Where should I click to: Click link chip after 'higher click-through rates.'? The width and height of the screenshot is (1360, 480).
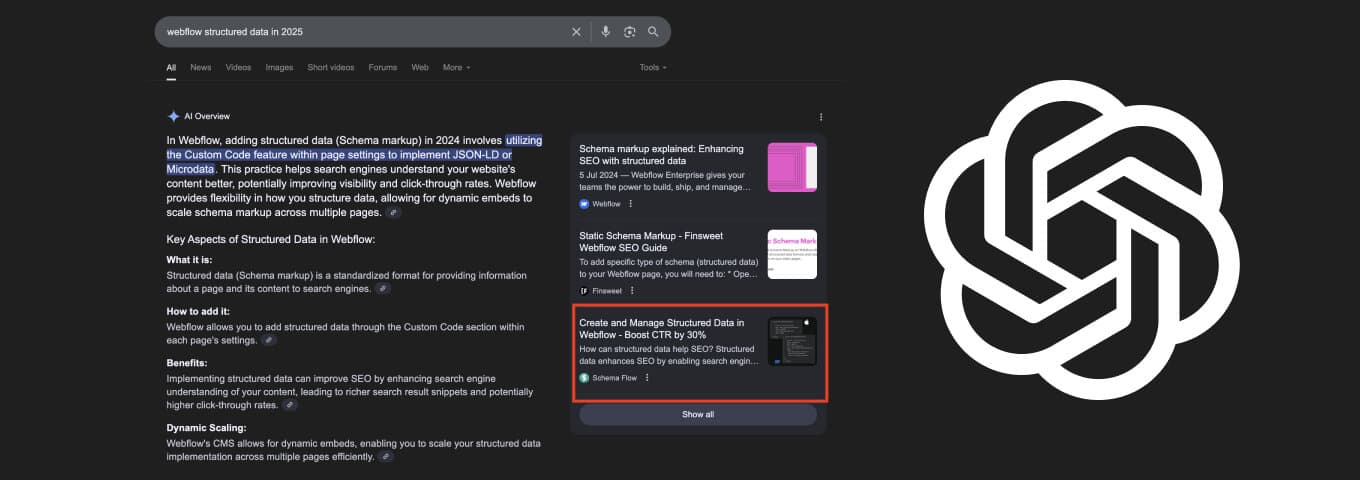click(x=290, y=406)
